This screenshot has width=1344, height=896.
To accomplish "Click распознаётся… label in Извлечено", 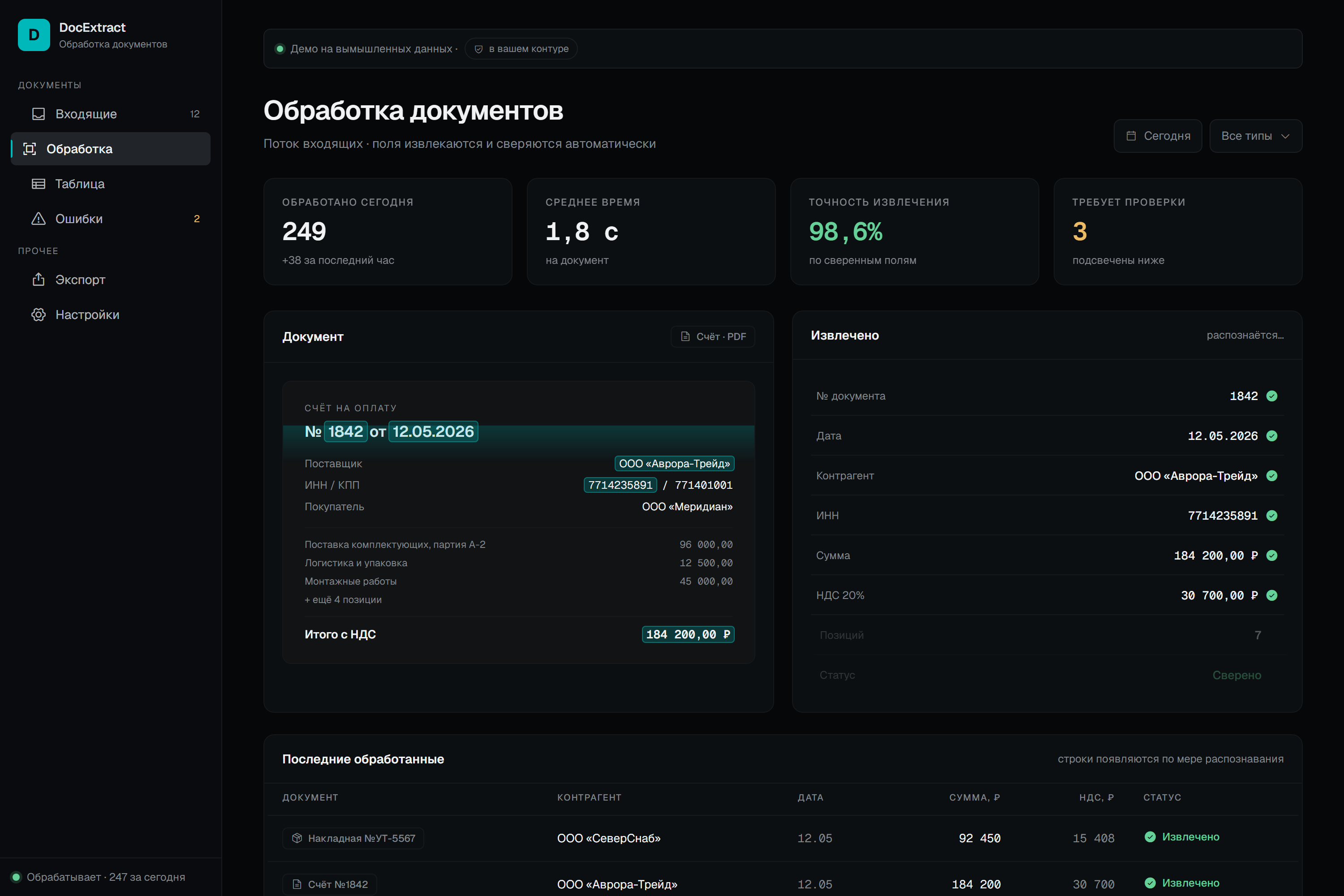I will tap(1245, 335).
